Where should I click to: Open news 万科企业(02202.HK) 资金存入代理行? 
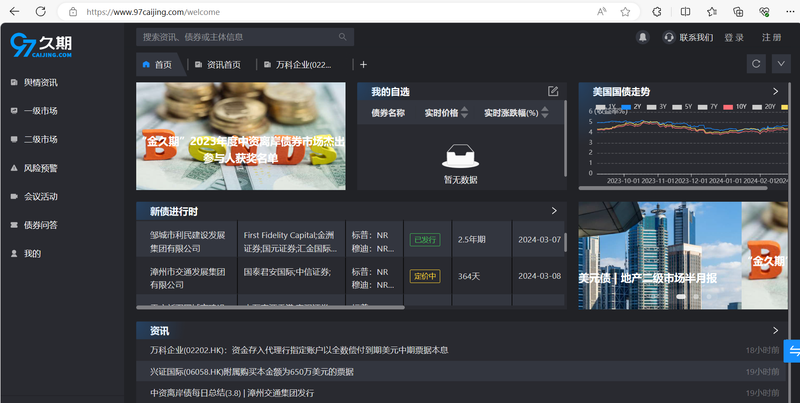pyautogui.click(x=299, y=350)
